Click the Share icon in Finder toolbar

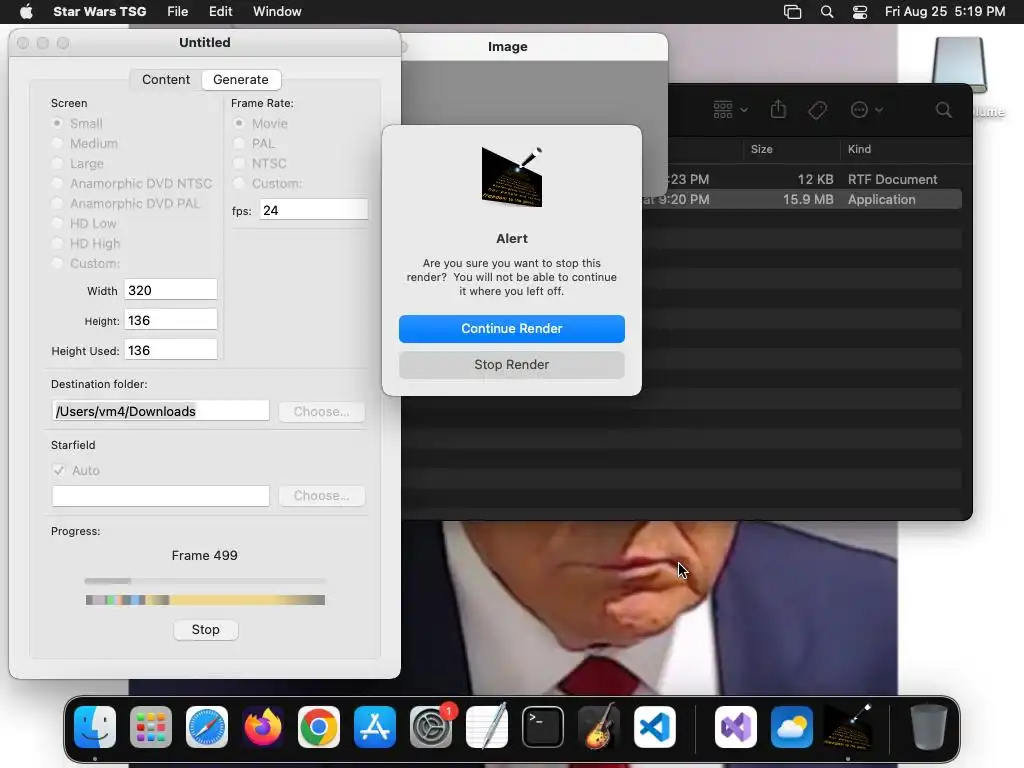(x=778, y=110)
